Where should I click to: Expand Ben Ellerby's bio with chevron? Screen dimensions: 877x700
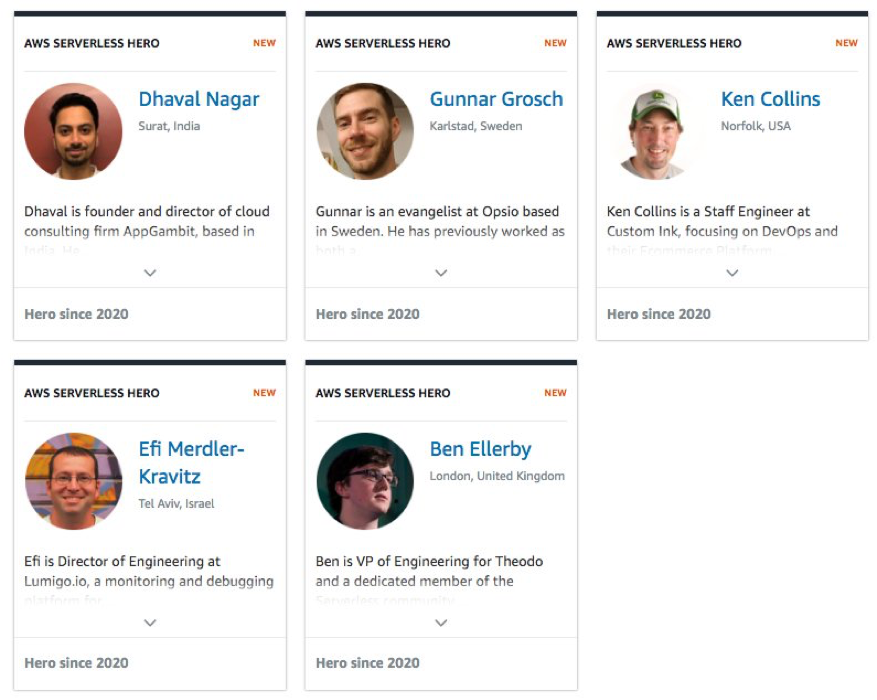tap(441, 622)
